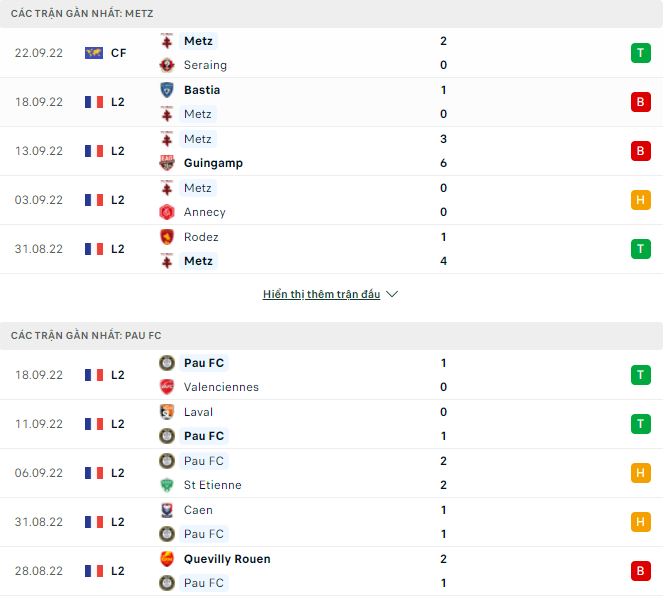Click the Valenciennes team logo
Viewport: 671px width, 600px height.
pyautogui.click(x=167, y=387)
